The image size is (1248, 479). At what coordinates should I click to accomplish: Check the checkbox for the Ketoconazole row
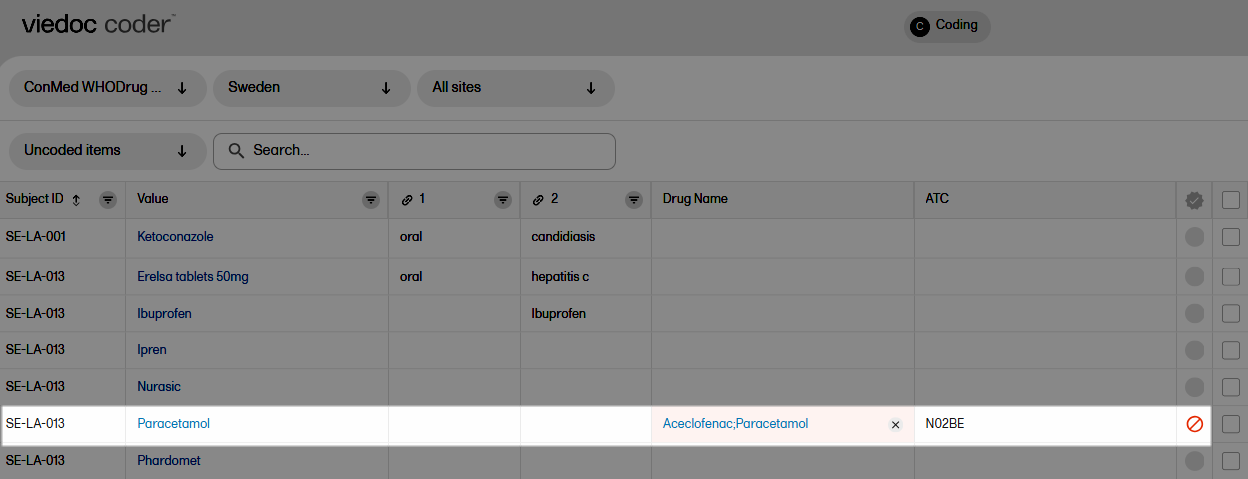coord(1231,237)
